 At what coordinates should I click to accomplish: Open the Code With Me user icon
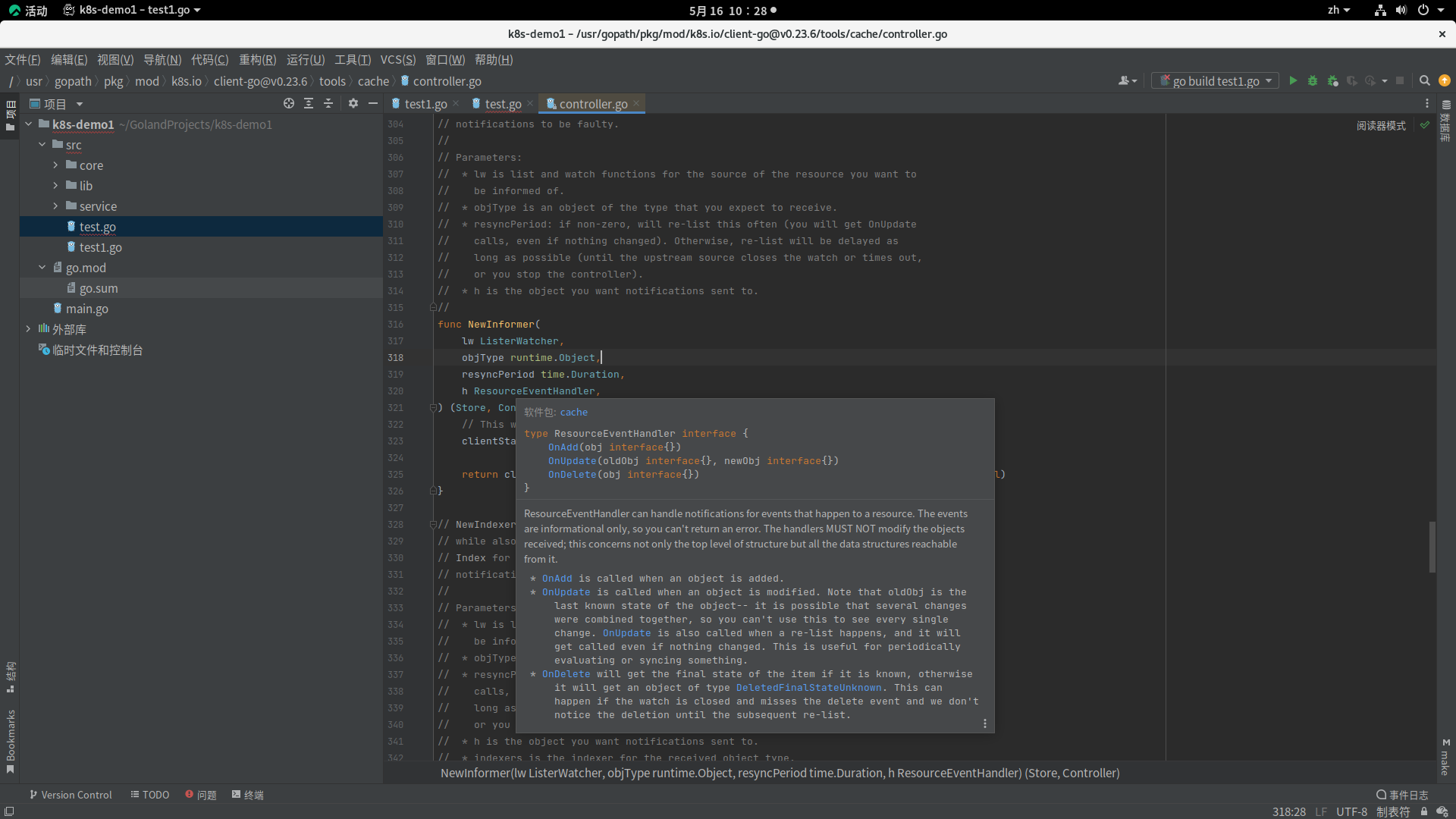(1128, 80)
